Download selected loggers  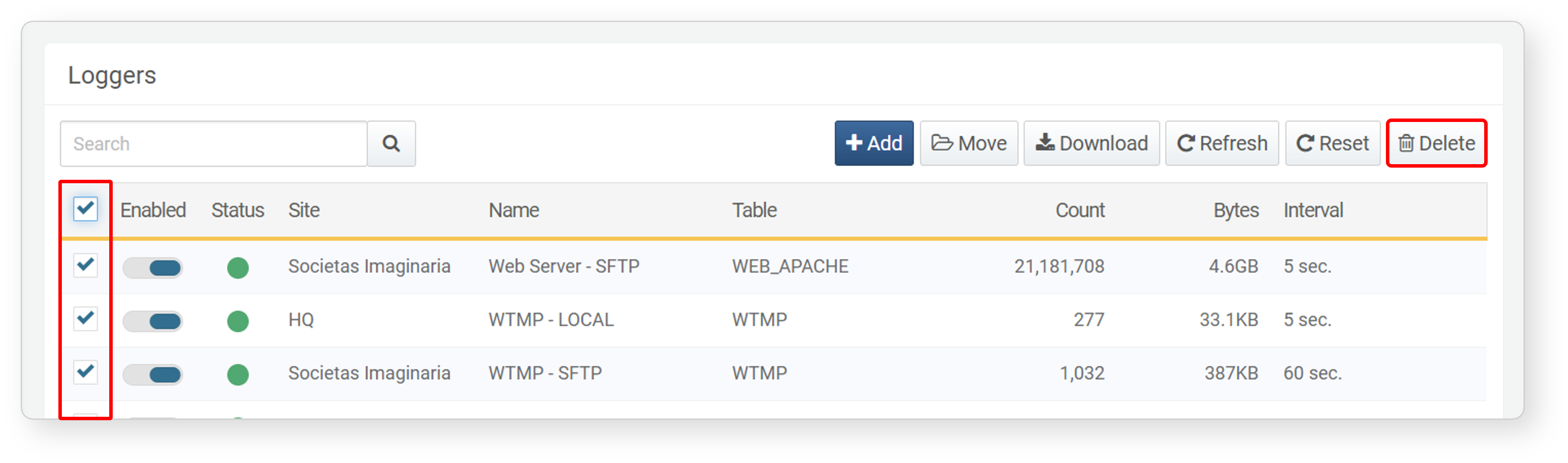point(1091,143)
